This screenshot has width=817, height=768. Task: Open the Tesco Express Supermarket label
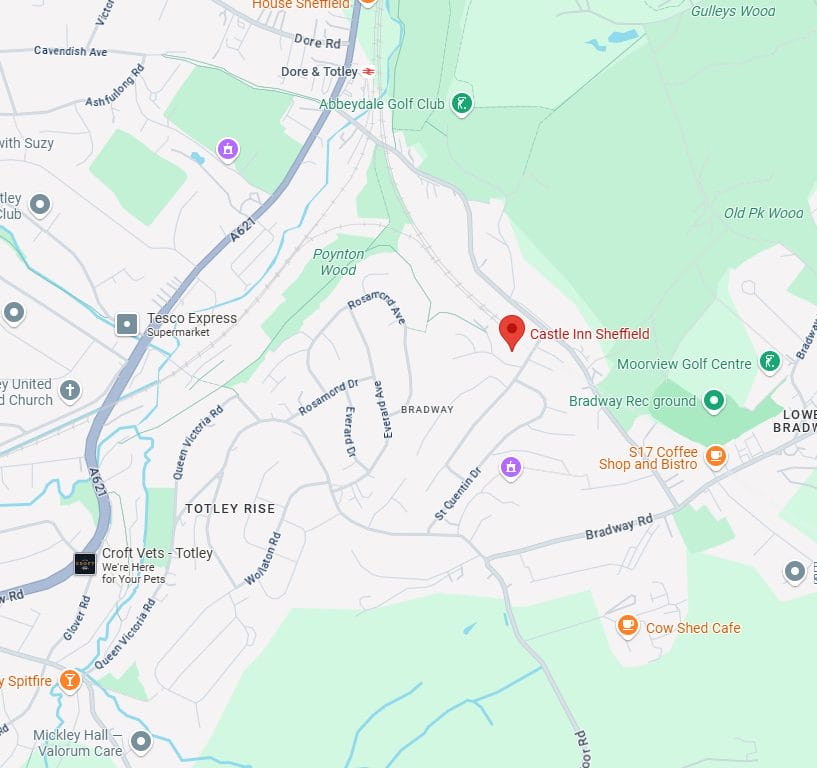191,325
